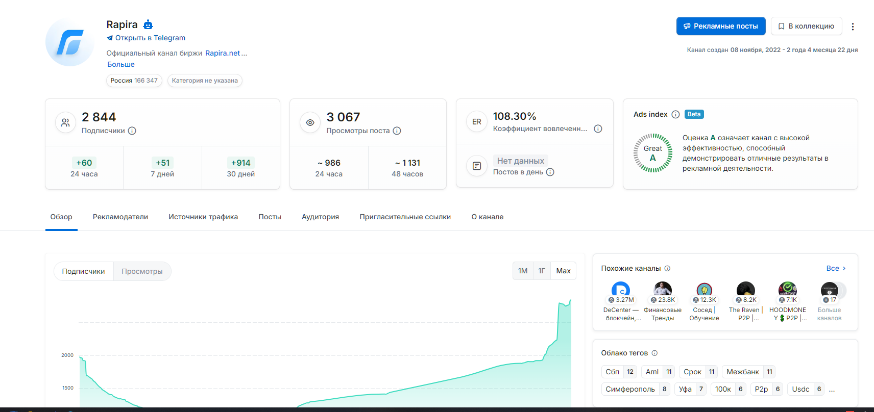Click the ~1 131 48-hour views value
Image resolution: width=874 pixels, height=412 pixels.
point(407,163)
